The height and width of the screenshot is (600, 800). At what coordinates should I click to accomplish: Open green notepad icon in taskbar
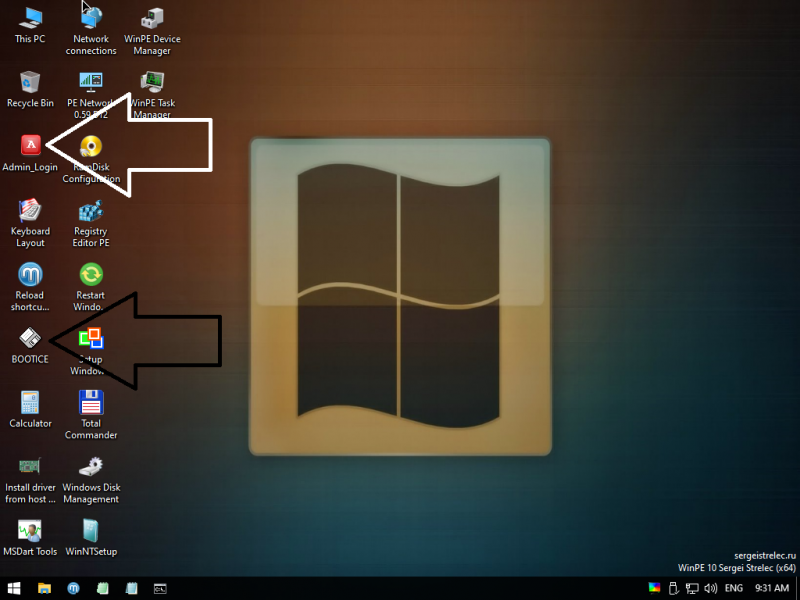(x=103, y=588)
